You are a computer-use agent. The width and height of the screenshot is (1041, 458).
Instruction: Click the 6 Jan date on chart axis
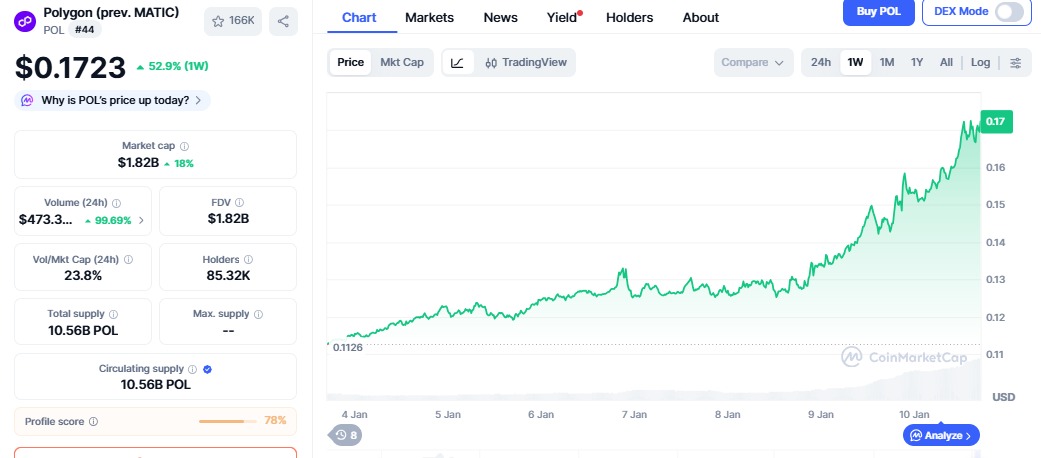pyautogui.click(x=541, y=414)
